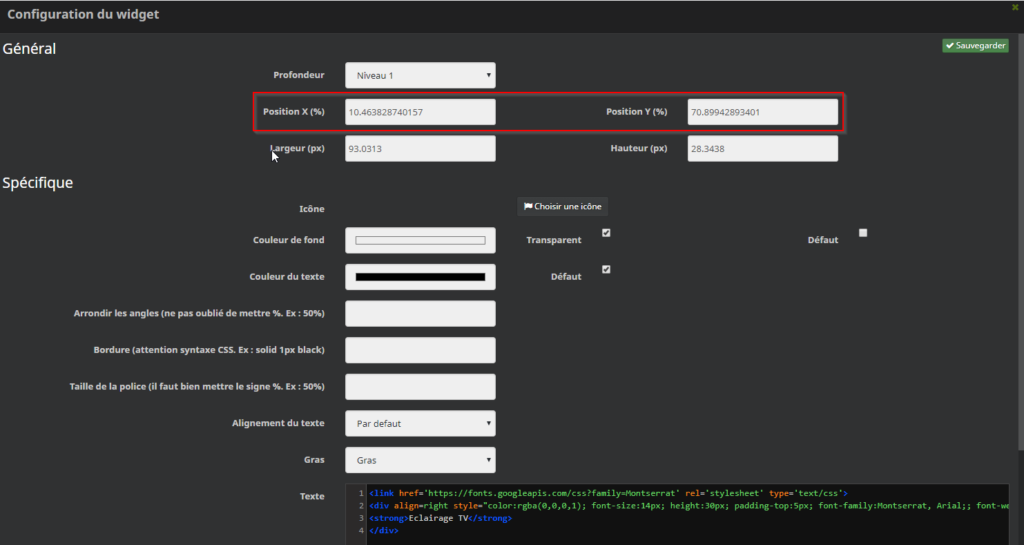Click line 2 div align code
Viewport: 1024px width, 545px height.
pos(689,506)
